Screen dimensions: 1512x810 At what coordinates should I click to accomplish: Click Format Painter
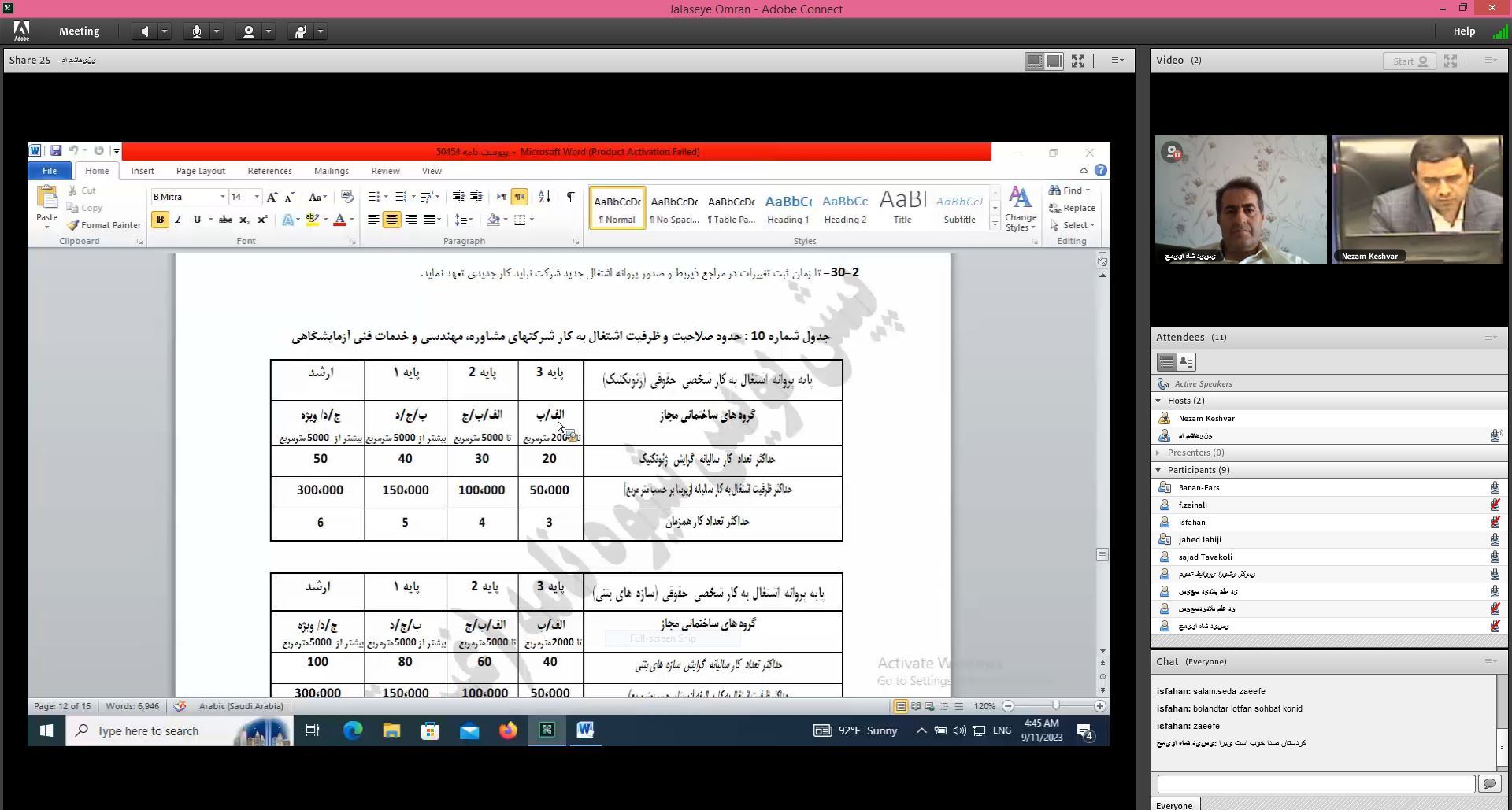[x=104, y=225]
